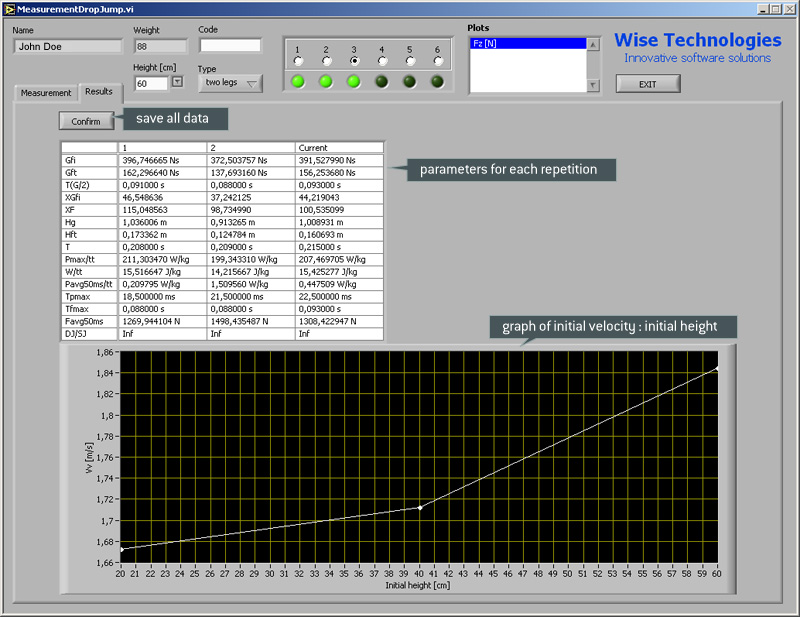The image size is (800, 617).
Task: Switch to the Measurement tab
Action: (46, 93)
